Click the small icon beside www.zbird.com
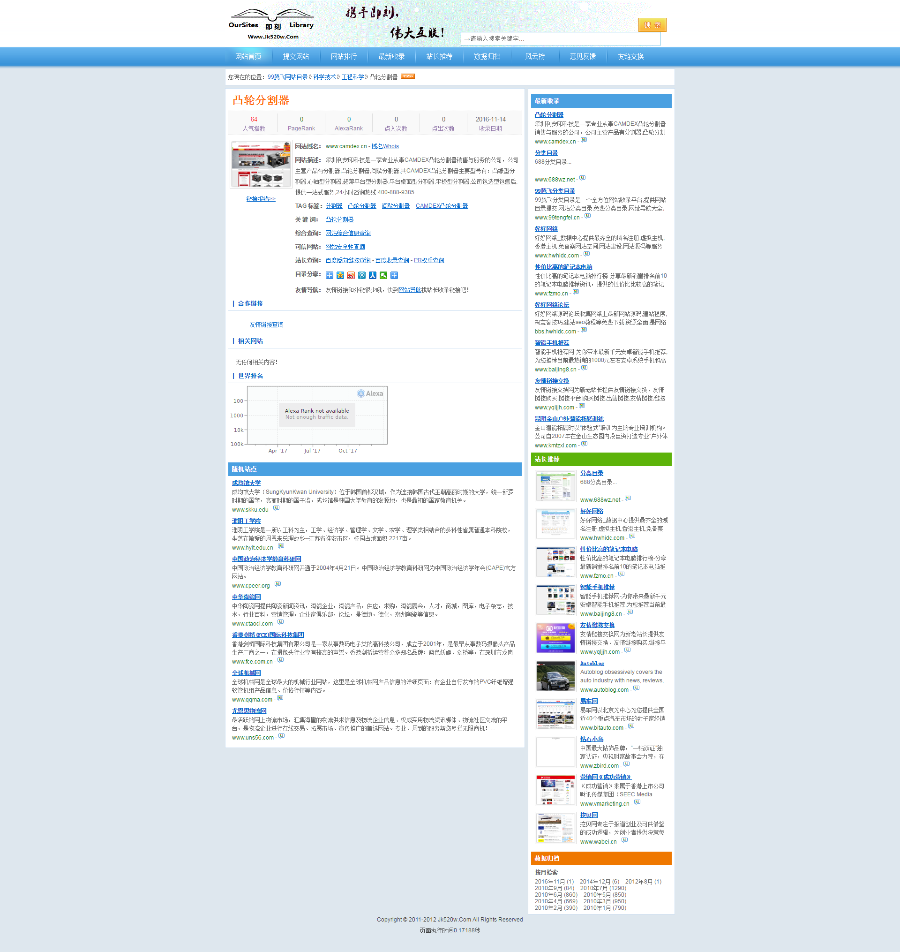The height and width of the screenshot is (952, 900). coord(626,764)
